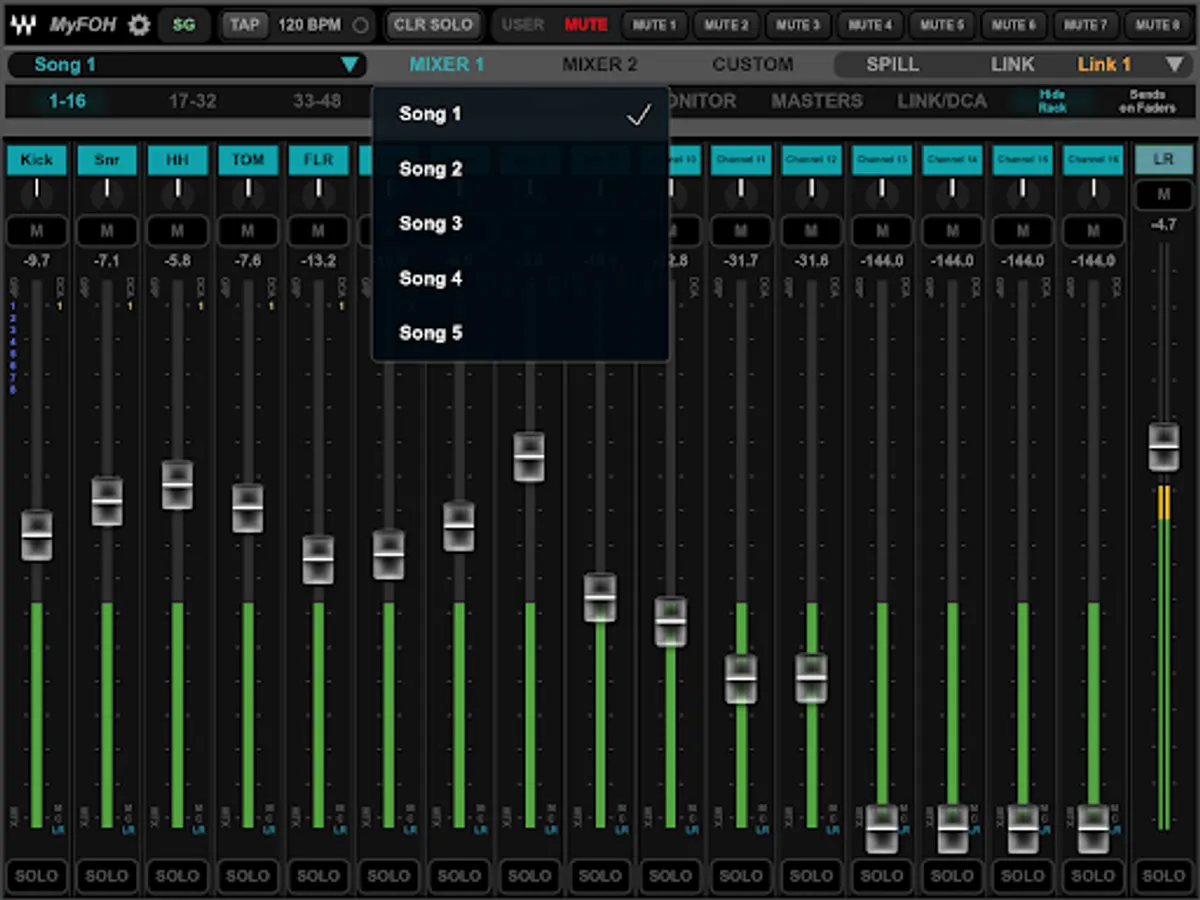Open the MASTERS layer tab
The image size is (1200, 900).
pyautogui.click(x=816, y=101)
